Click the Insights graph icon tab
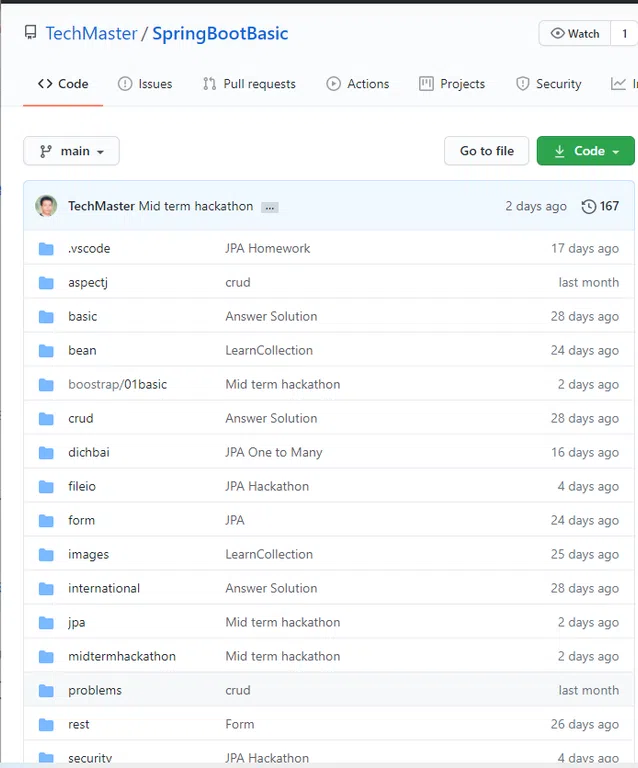Image resolution: width=638 pixels, height=768 pixels. [x=618, y=84]
